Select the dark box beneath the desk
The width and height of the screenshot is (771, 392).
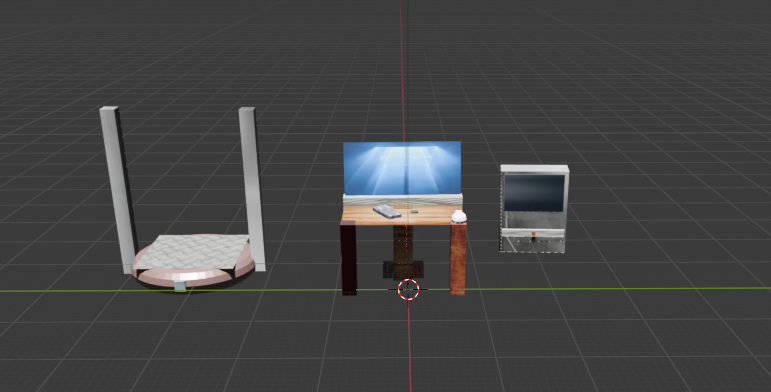[403, 270]
